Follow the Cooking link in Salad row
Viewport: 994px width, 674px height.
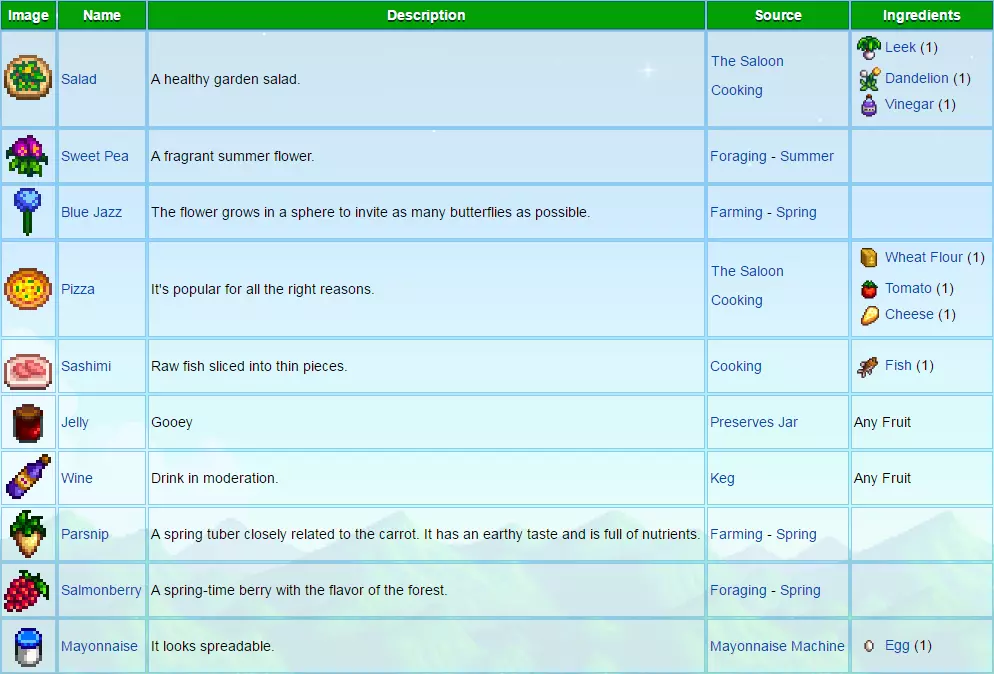coord(737,90)
